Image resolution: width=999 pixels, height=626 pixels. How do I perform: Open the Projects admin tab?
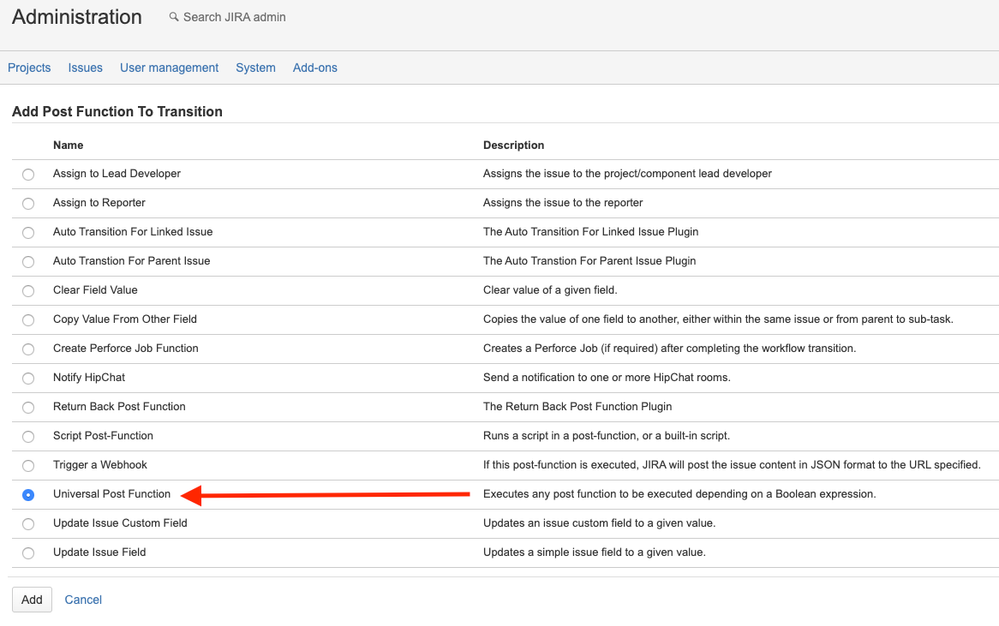point(29,68)
